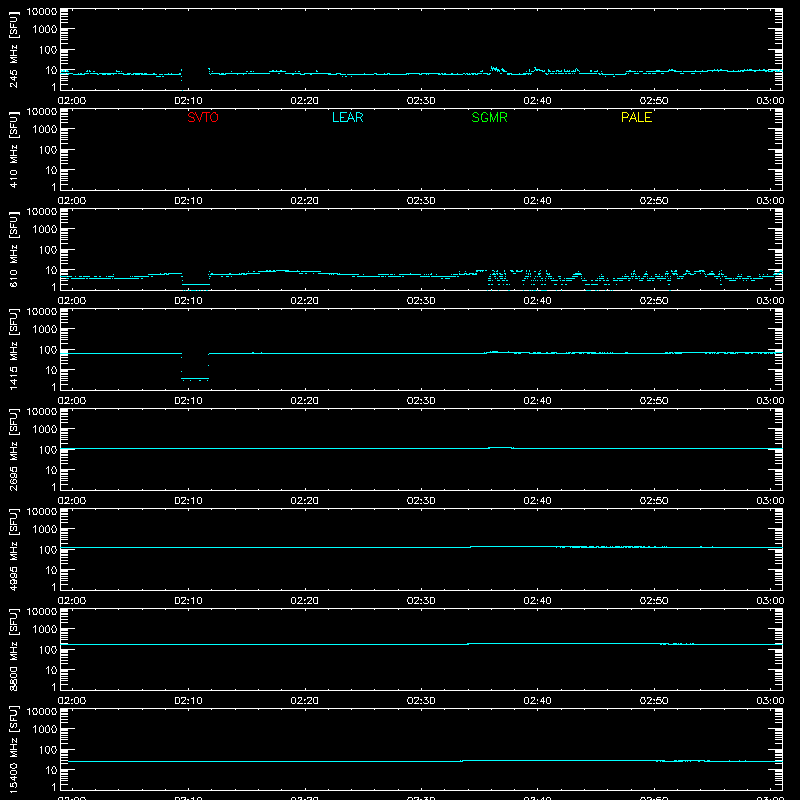
Task: Click the 10 y-axis value of 1415 MHz panel
Action: (x=52, y=370)
